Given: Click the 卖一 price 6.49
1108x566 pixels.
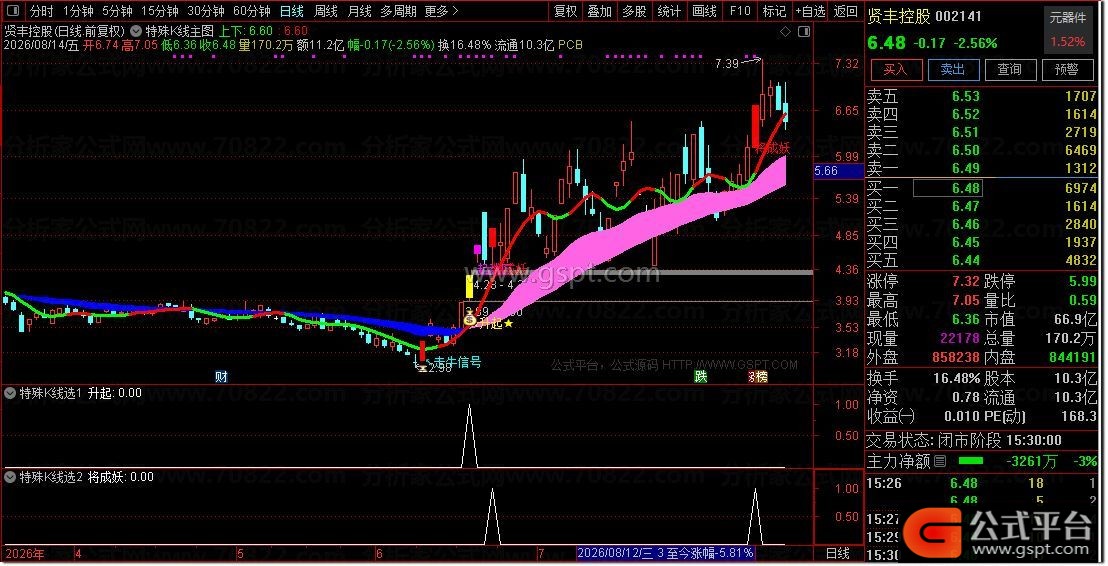Looking at the screenshot, I should pyautogui.click(x=965, y=168).
